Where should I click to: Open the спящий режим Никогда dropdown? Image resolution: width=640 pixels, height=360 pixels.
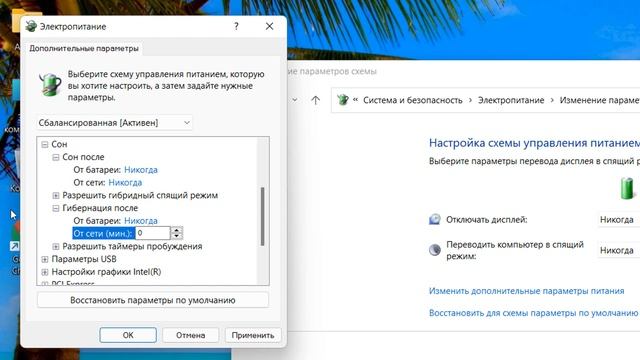(618, 250)
